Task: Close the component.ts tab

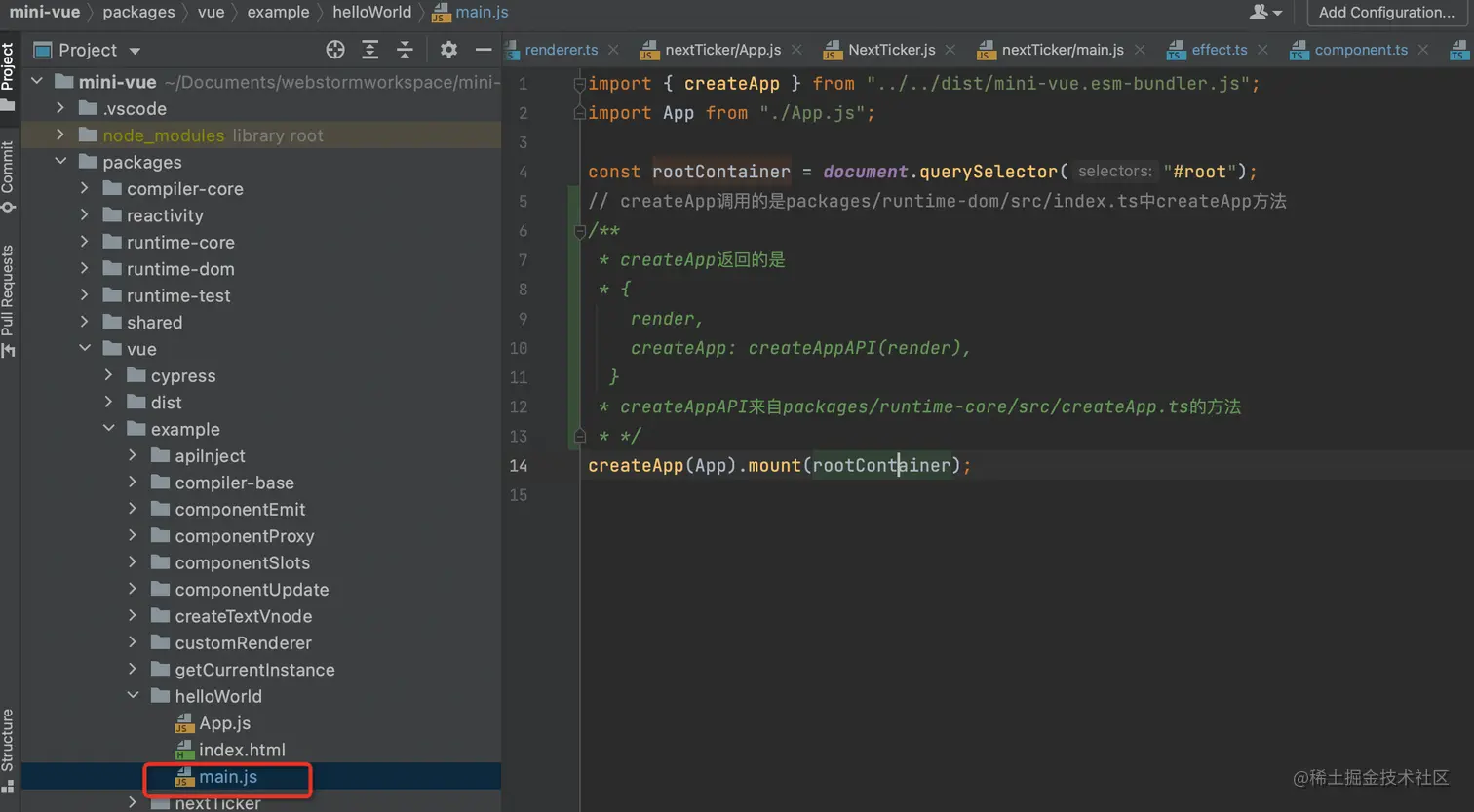Action: 1423,50
